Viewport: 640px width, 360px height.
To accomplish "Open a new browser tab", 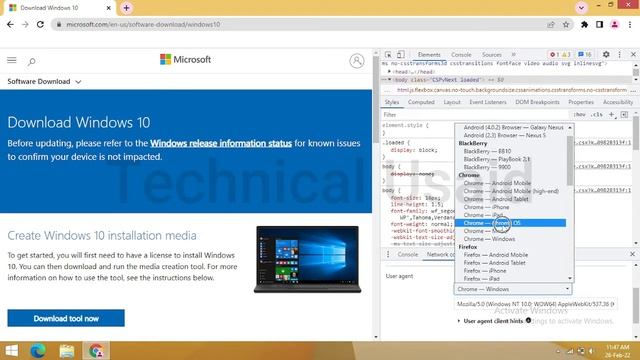I will (x=127, y=8).
